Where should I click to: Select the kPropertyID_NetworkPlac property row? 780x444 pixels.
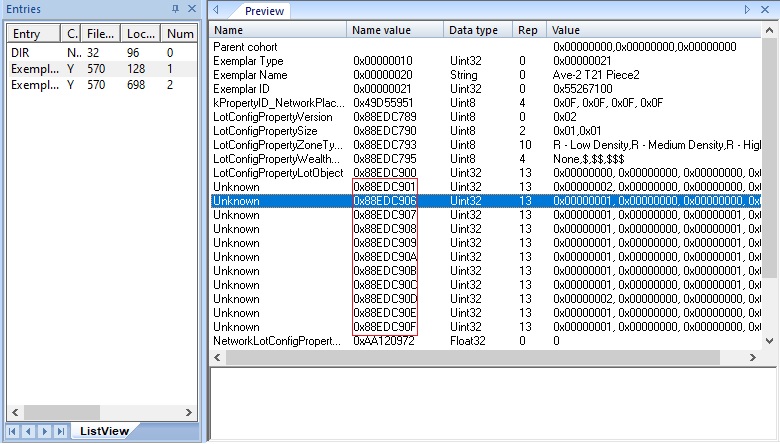coord(485,103)
